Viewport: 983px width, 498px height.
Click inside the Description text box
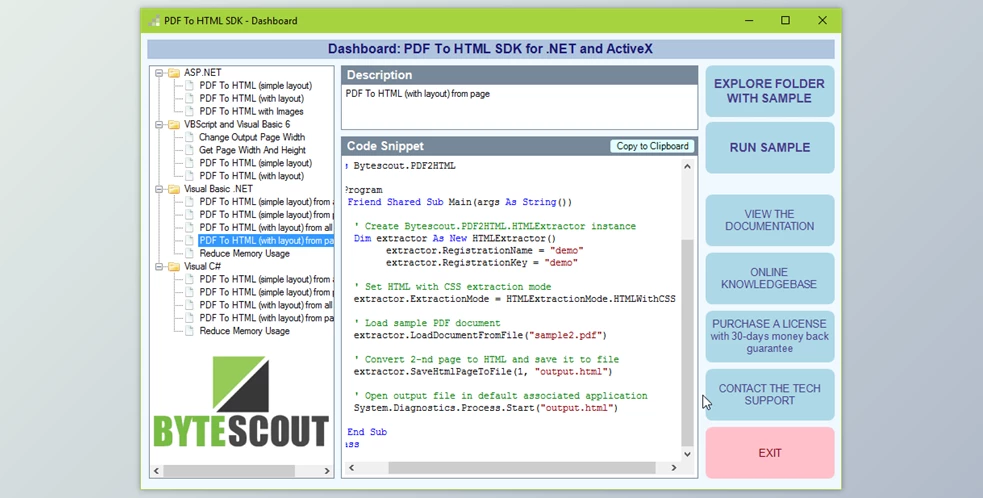click(x=519, y=107)
